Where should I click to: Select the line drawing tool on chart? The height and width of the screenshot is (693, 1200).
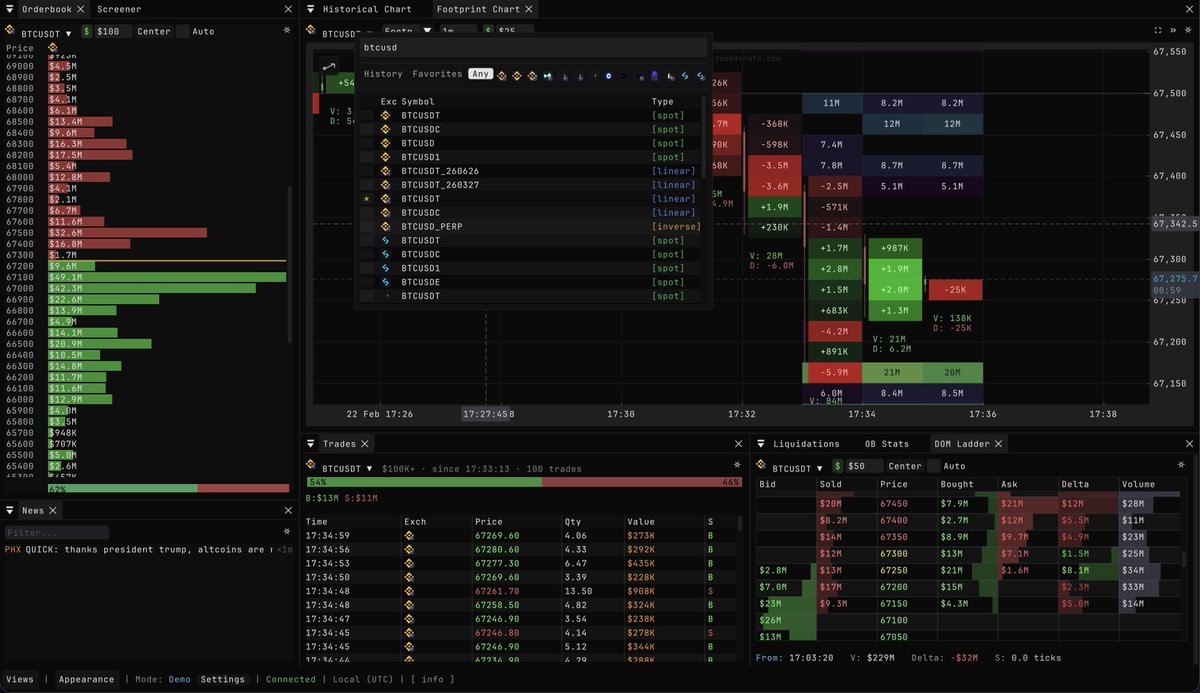click(x=328, y=66)
